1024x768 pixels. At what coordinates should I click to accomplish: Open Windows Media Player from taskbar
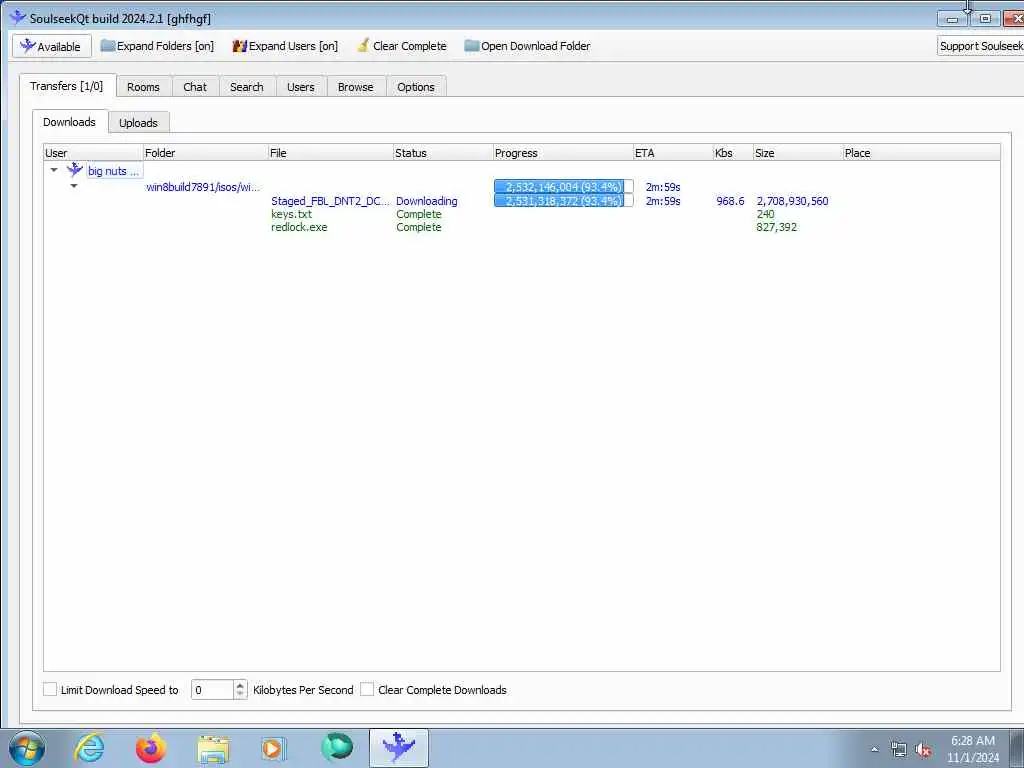[x=274, y=748]
